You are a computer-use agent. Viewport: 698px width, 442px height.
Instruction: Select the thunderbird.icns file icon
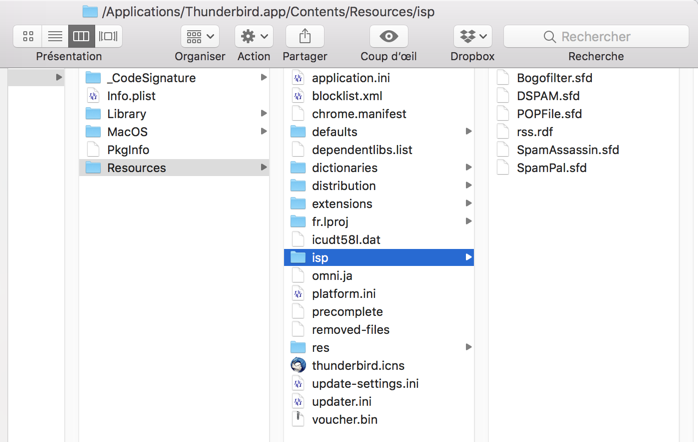coord(297,366)
